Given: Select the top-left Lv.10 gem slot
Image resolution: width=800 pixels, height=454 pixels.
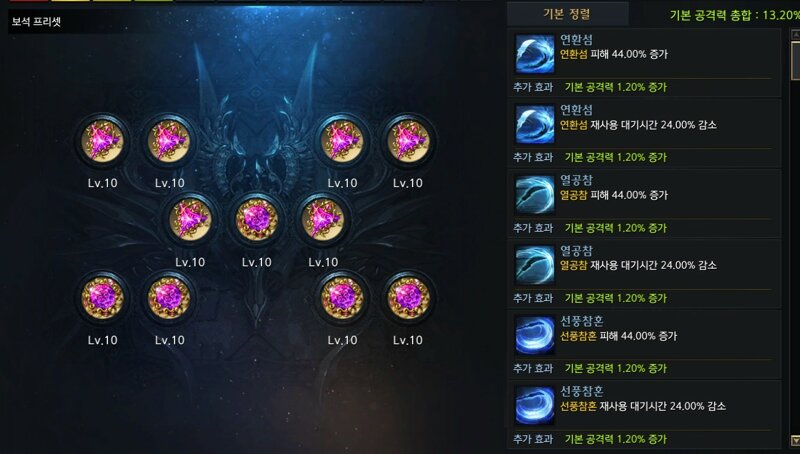Looking at the screenshot, I should (103, 141).
